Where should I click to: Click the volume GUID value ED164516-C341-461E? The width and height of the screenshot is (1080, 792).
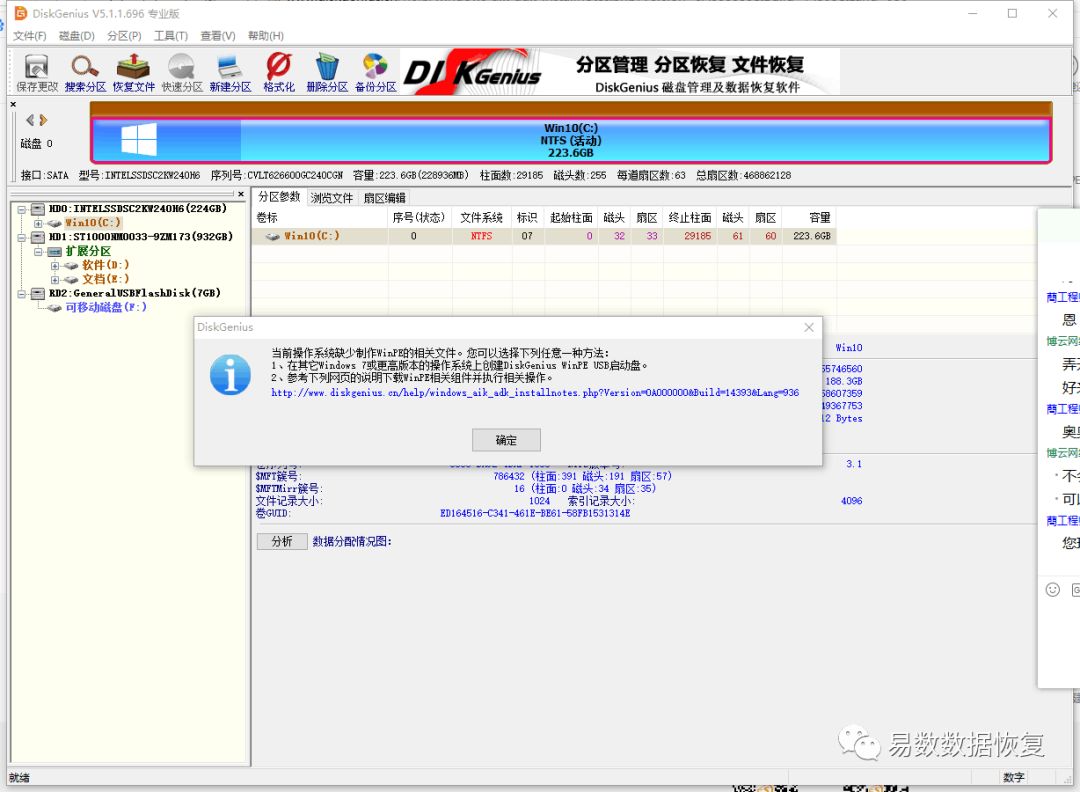point(535,514)
